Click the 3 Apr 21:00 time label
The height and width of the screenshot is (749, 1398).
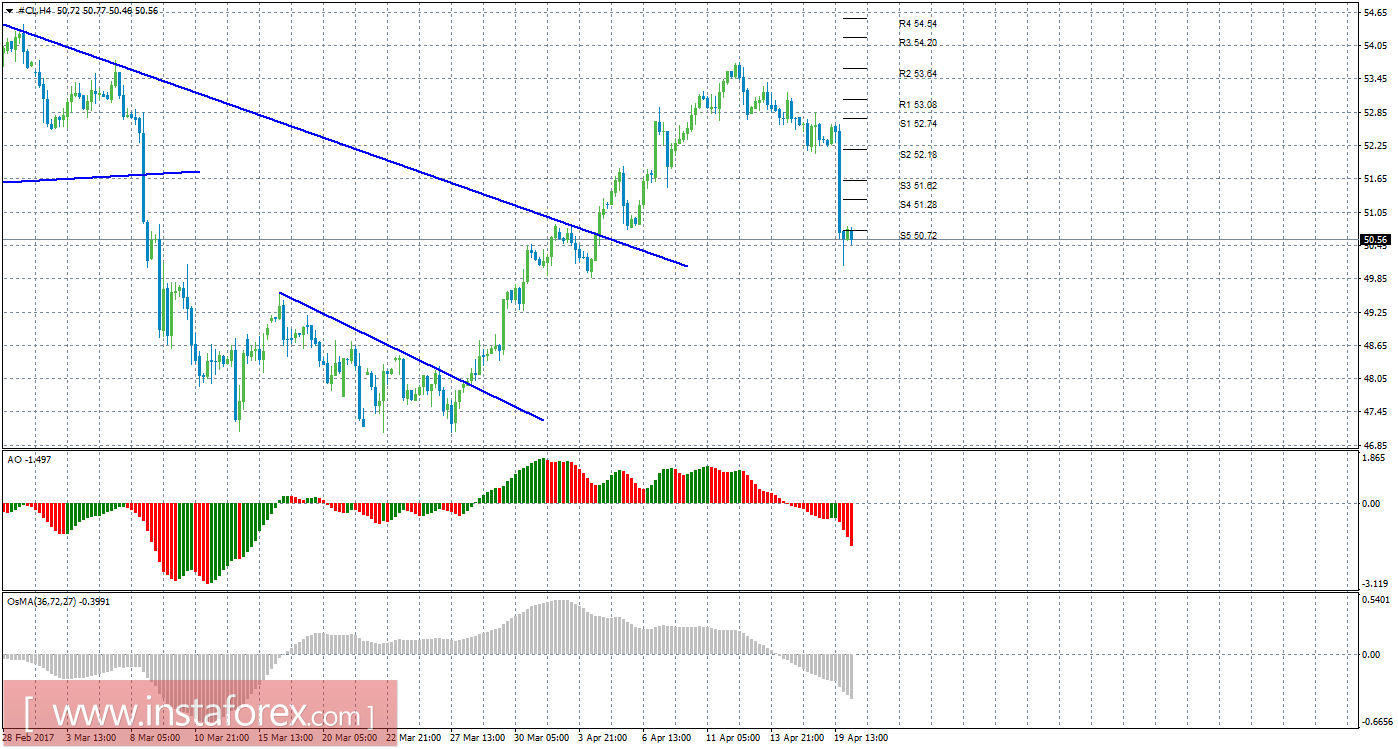(x=604, y=738)
